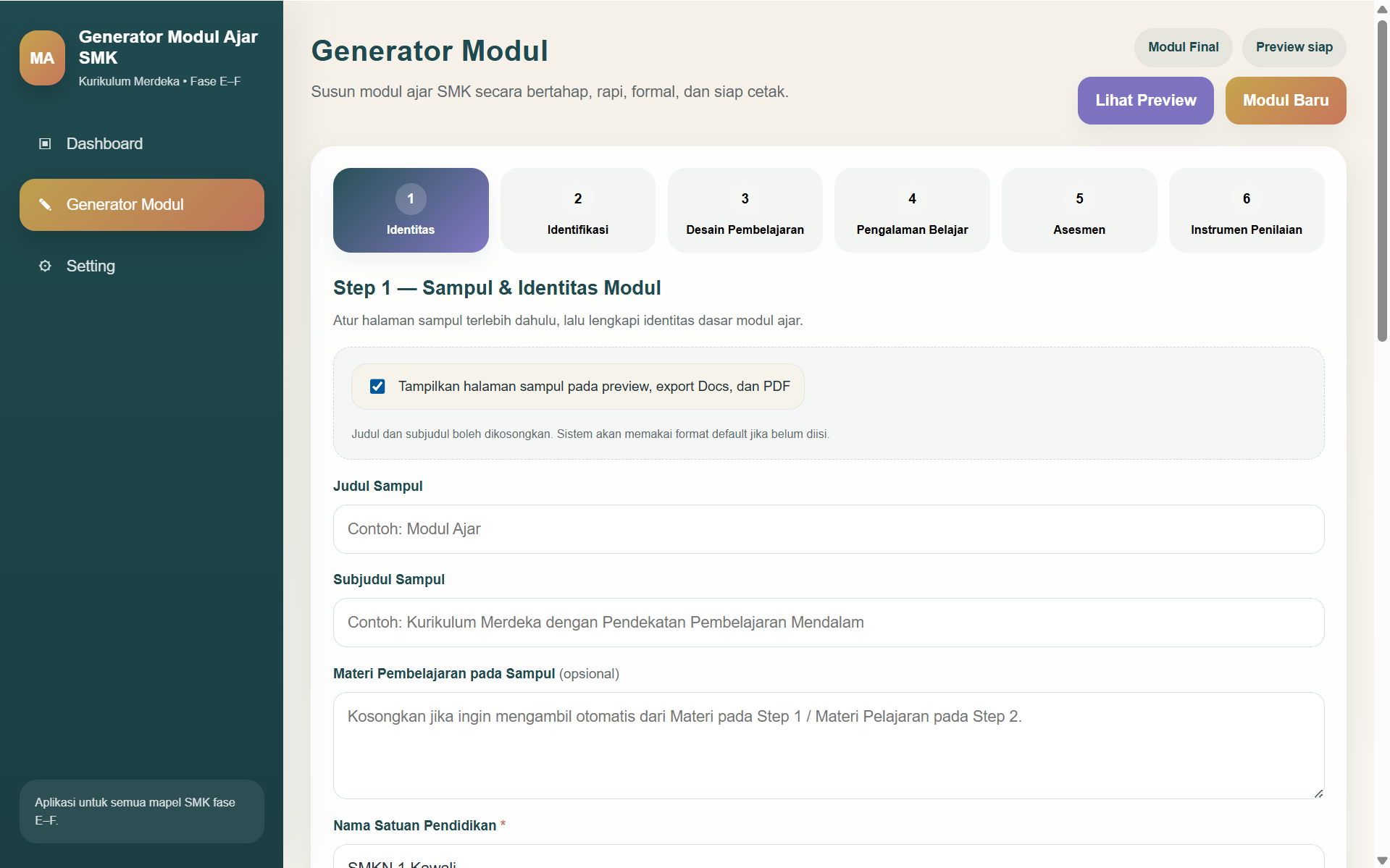The image size is (1390, 868).
Task: Click the page vertical scrollbar thumb
Action: pos(1382,181)
